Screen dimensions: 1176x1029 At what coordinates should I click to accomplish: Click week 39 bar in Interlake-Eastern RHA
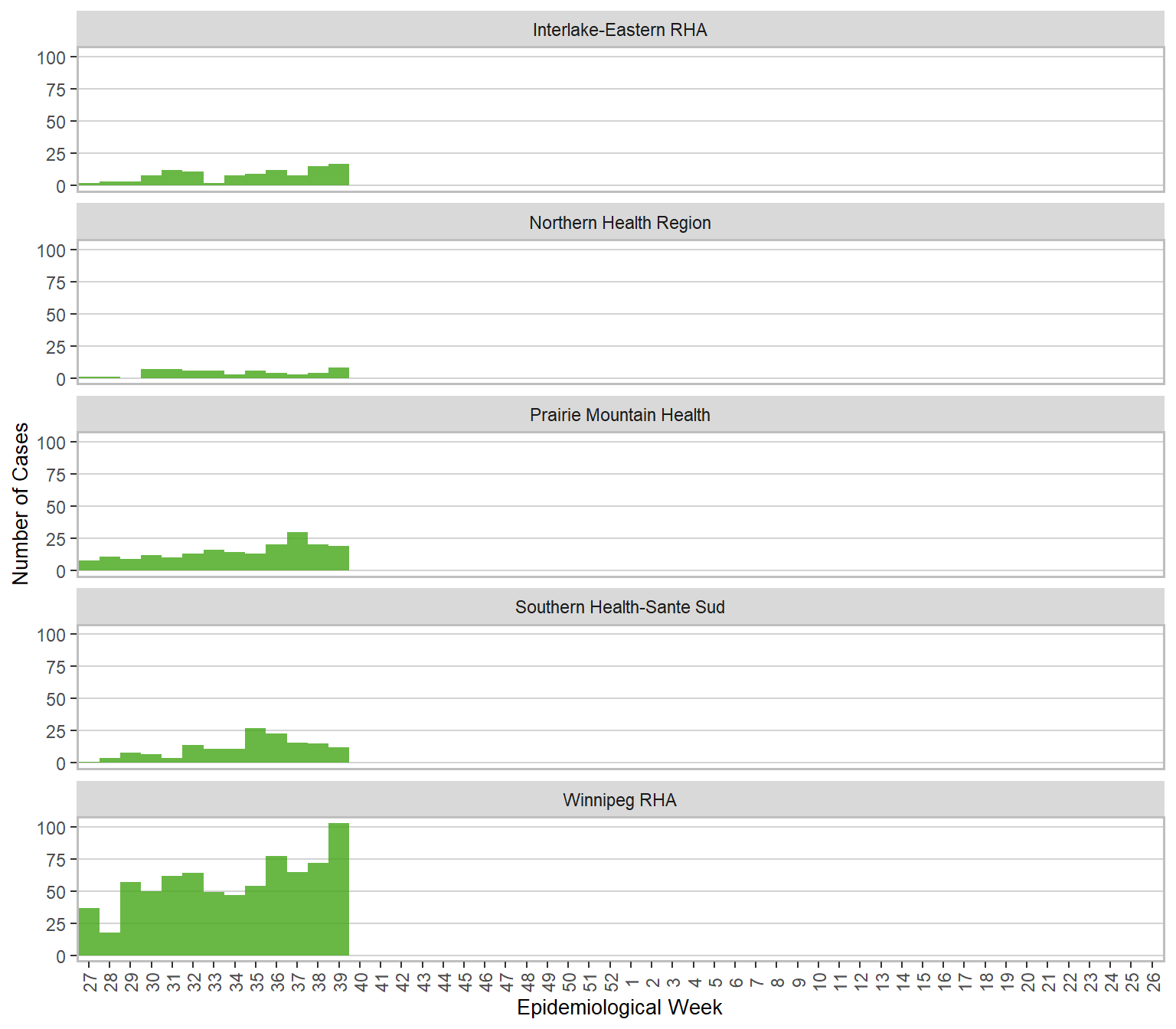(338, 175)
